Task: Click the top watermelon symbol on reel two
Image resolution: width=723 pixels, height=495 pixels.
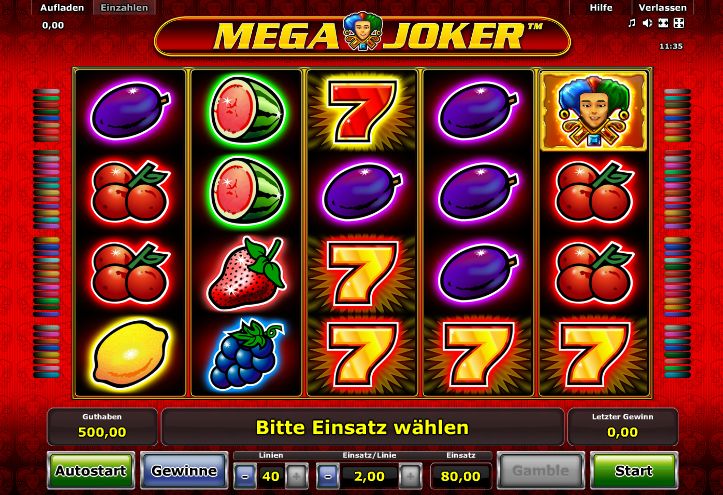Action: (247, 110)
